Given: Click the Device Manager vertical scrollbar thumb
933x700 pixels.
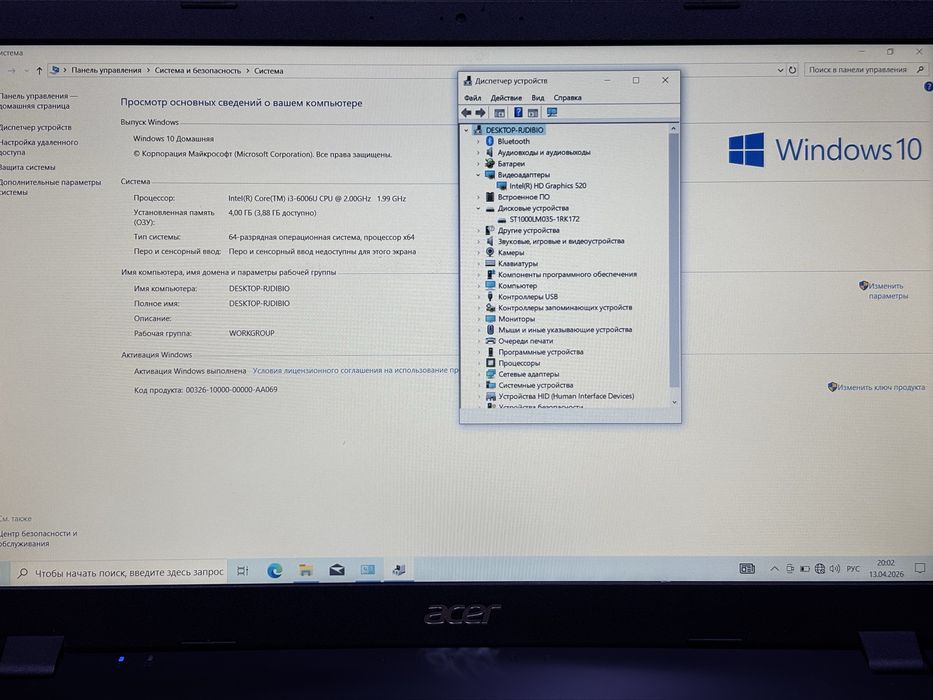Looking at the screenshot, I should [674, 259].
